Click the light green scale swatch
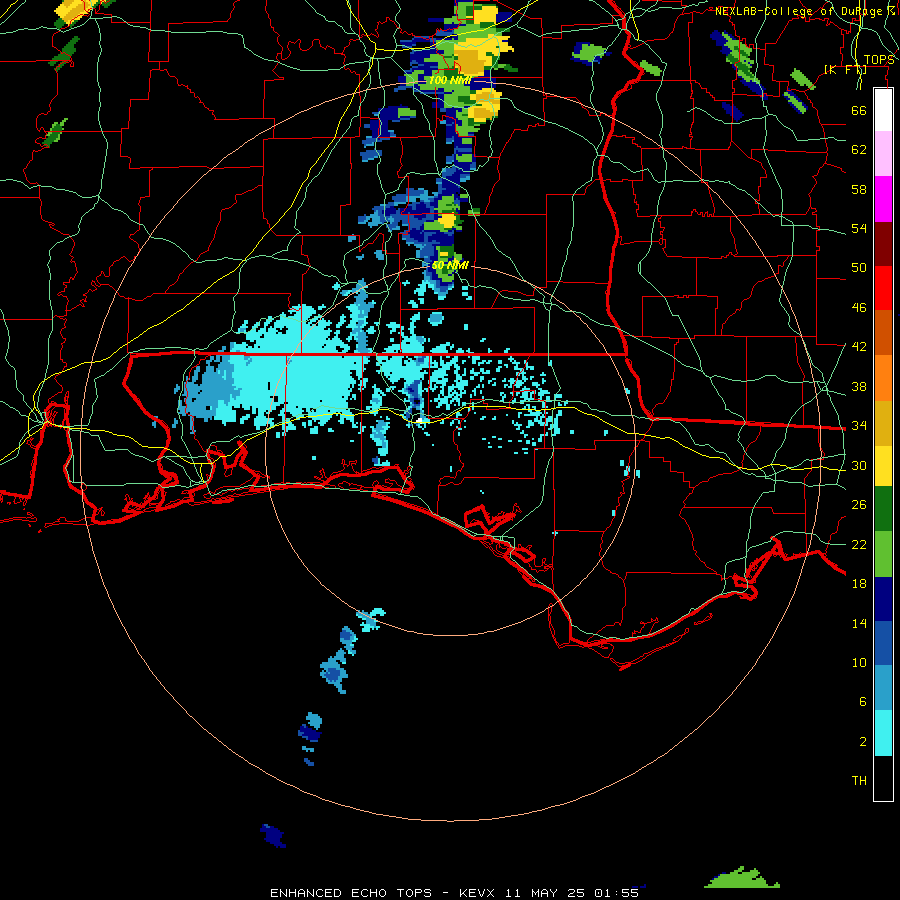 pyautogui.click(x=883, y=554)
